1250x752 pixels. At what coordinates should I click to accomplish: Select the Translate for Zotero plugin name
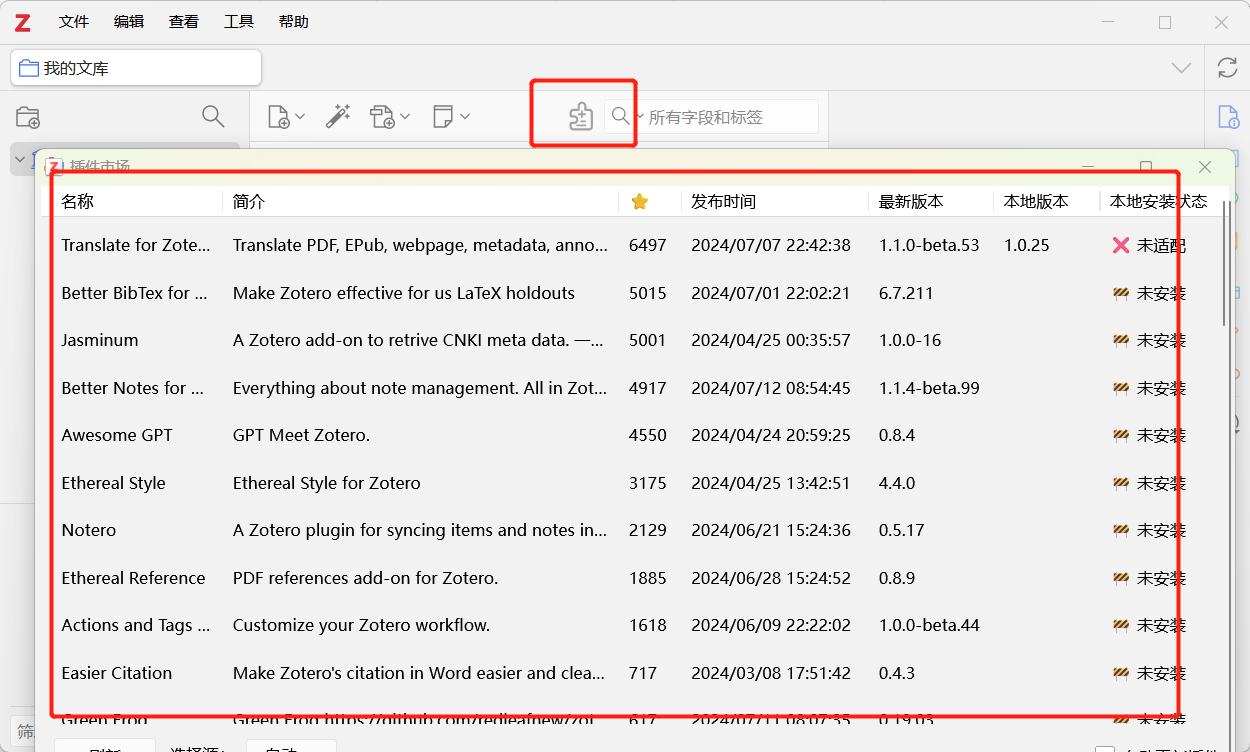(x=136, y=245)
